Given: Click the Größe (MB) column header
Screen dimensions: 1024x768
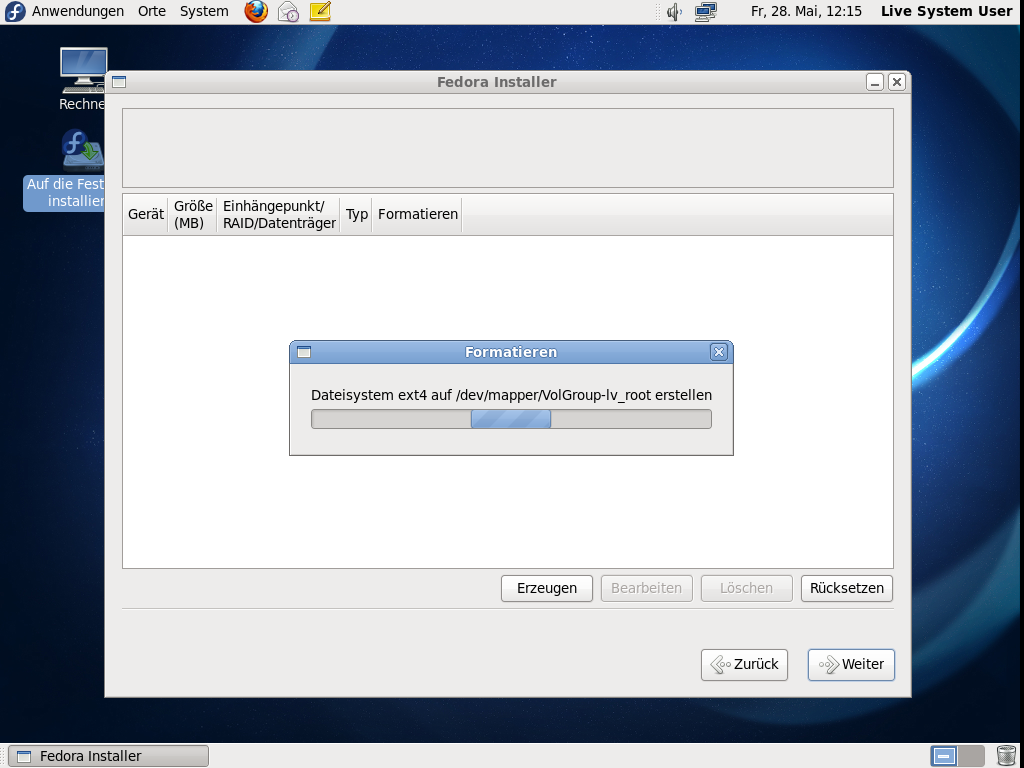Looking at the screenshot, I should 193,214.
